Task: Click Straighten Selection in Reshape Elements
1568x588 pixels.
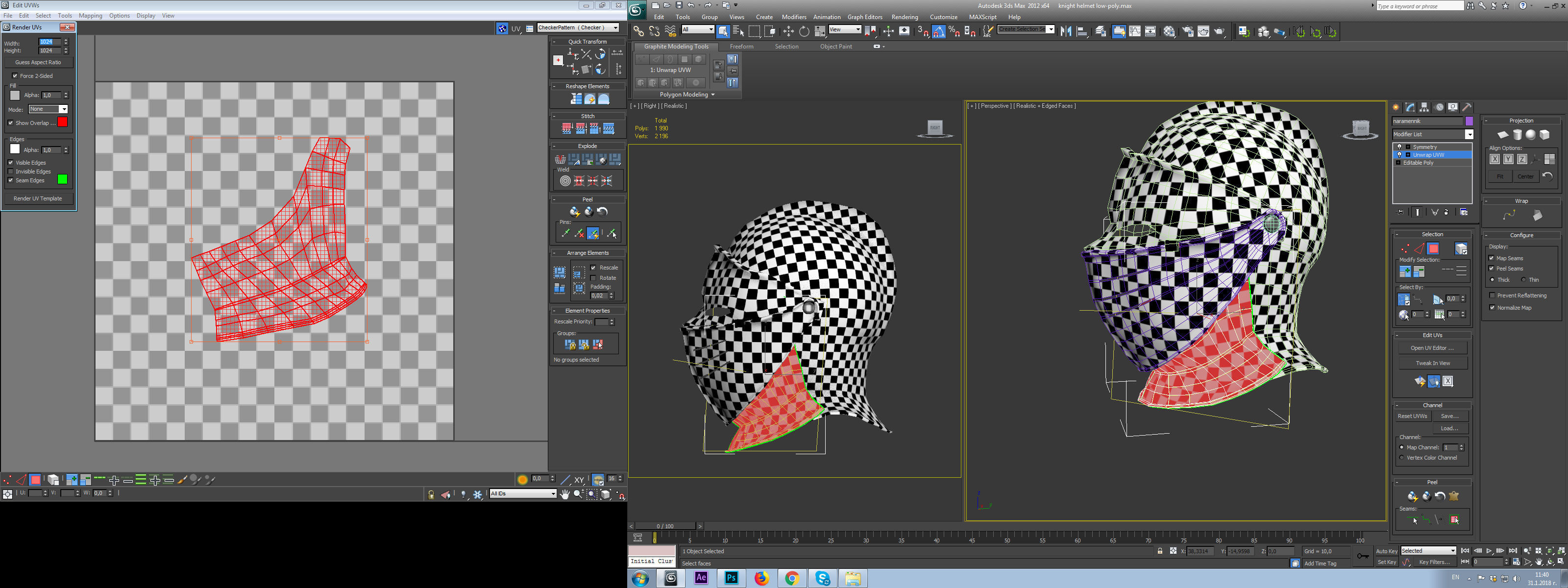Action: pos(576,99)
